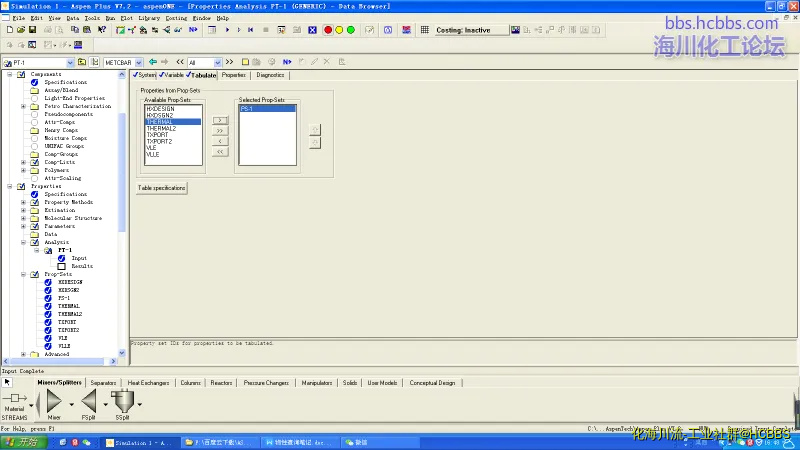Click the picture icon right of Costing box
The height and width of the screenshot is (450, 800).
point(515,30)
